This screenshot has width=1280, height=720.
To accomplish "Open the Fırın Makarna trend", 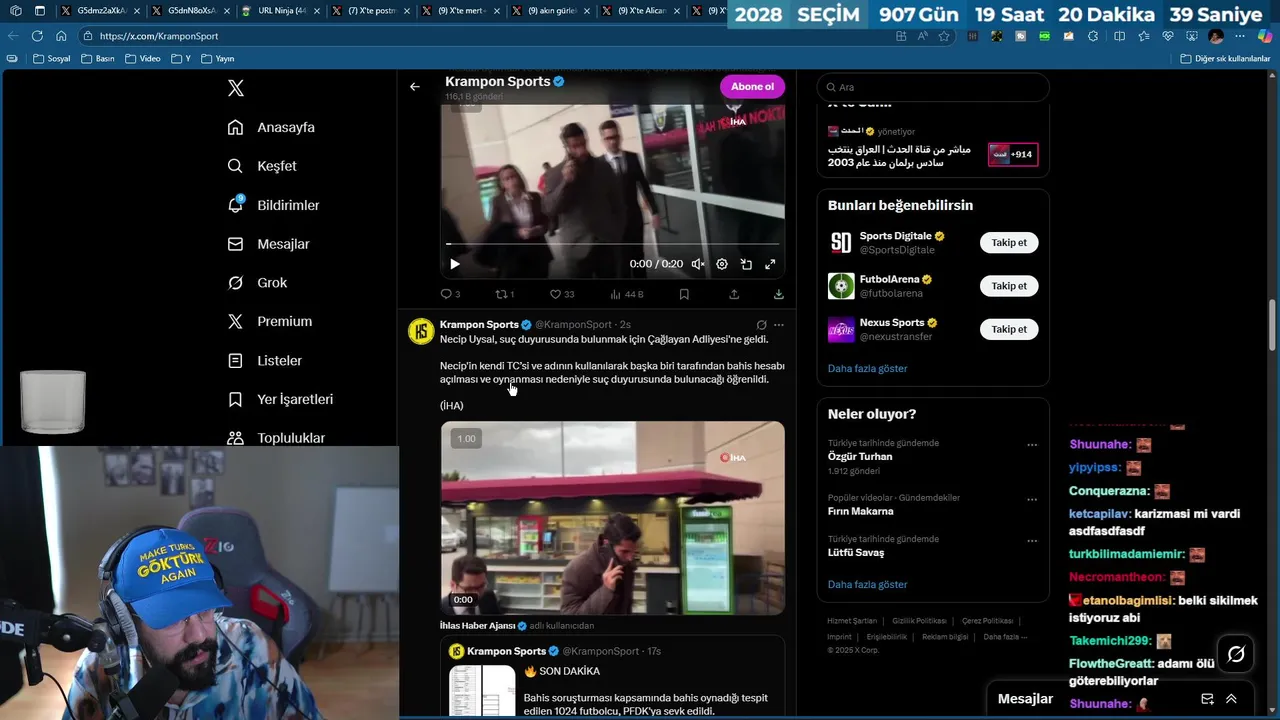I will (x=860, y=511).
